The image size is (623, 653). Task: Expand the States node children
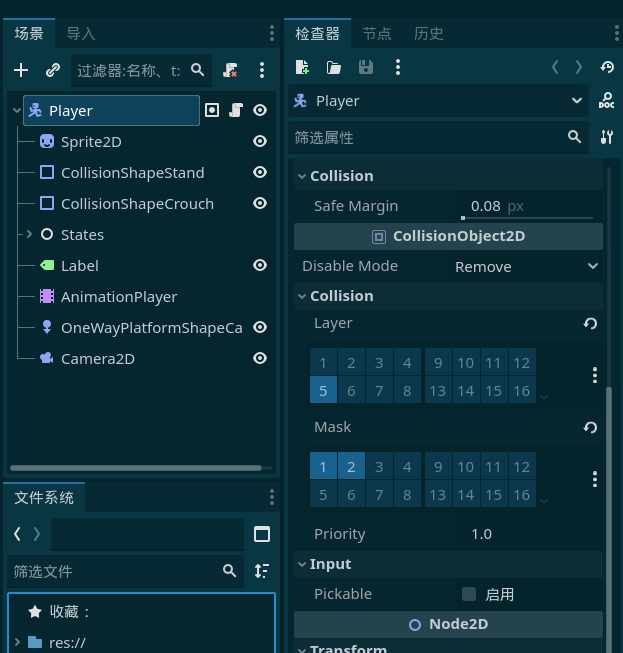point(29,234)
